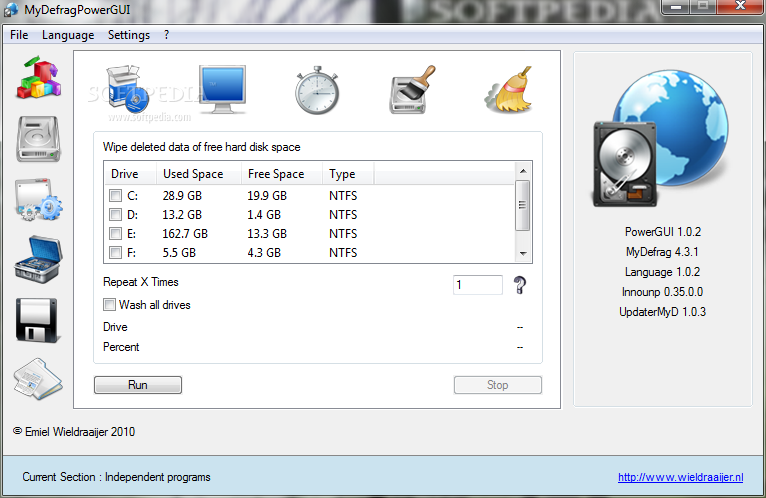Viewport: 766px width, 498px height.
Task: Click the question mark help icon
Action: (520, 285)
